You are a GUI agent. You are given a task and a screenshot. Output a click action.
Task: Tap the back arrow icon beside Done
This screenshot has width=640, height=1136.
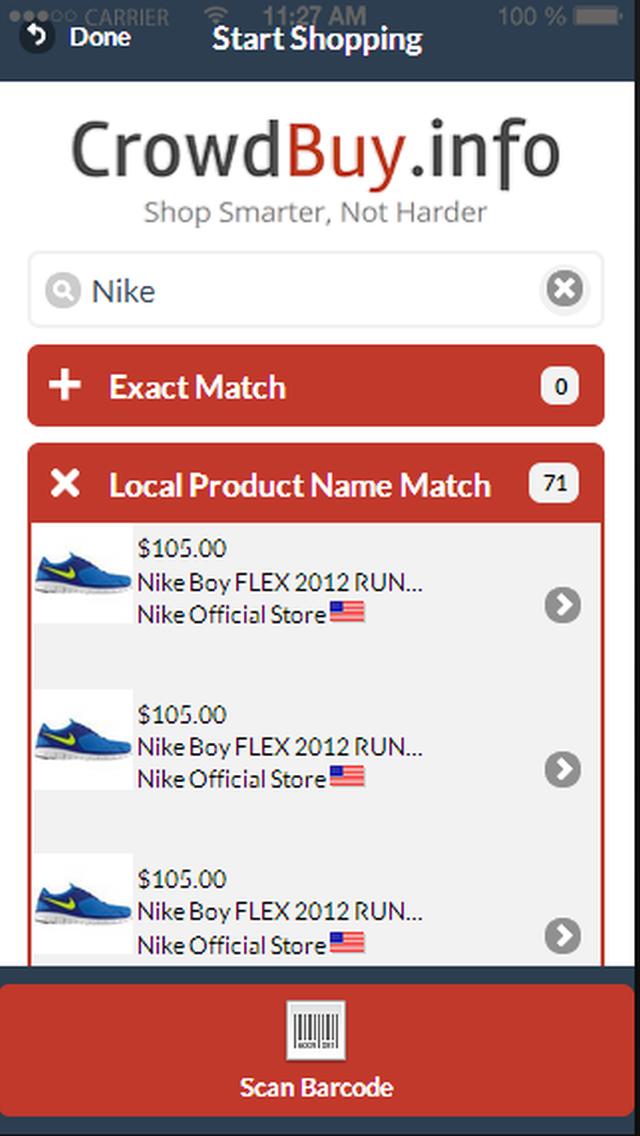click(x=37, y=37)
